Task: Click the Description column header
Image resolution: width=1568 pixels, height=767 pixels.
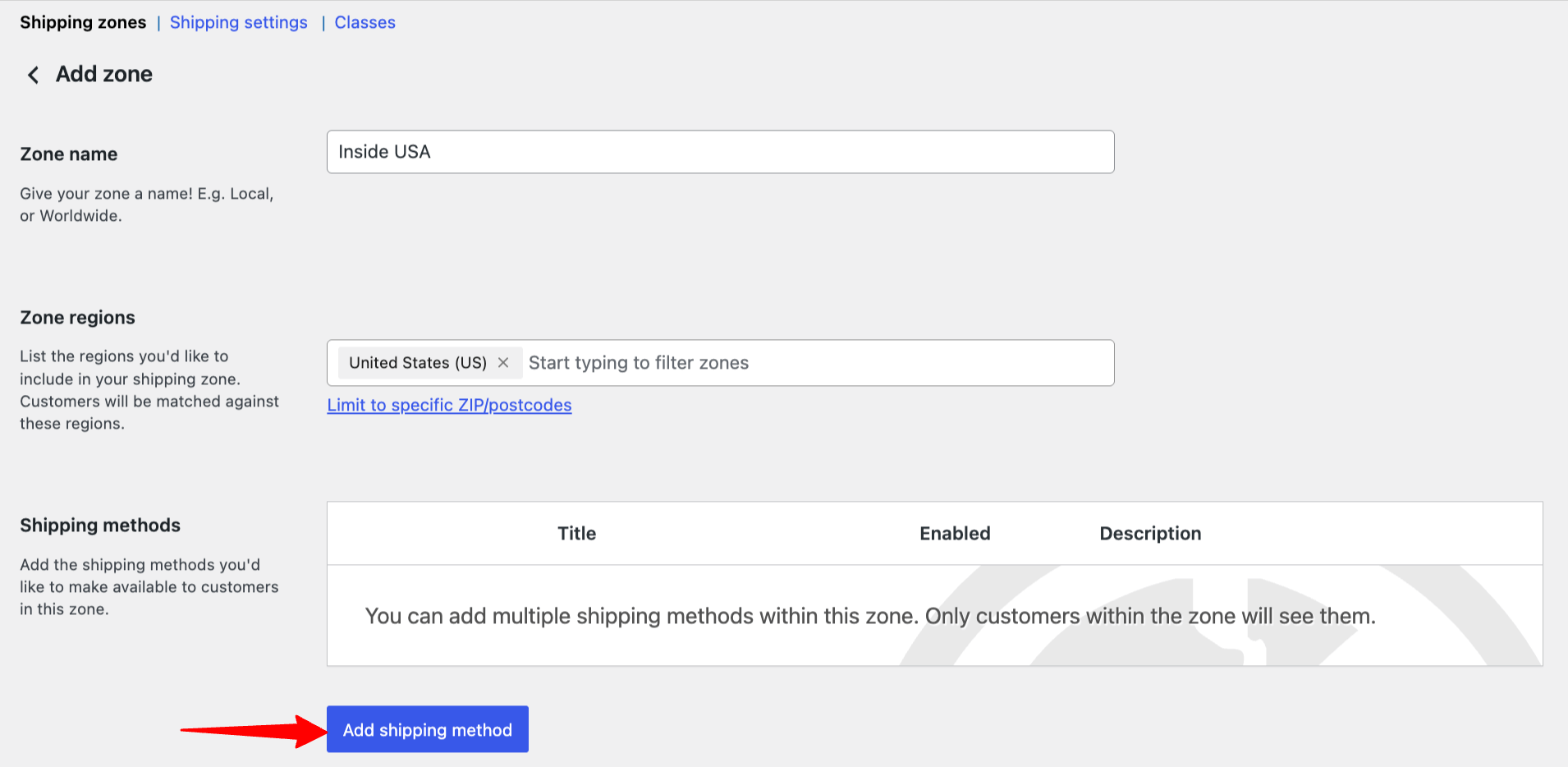Action: coord(1149,534)
